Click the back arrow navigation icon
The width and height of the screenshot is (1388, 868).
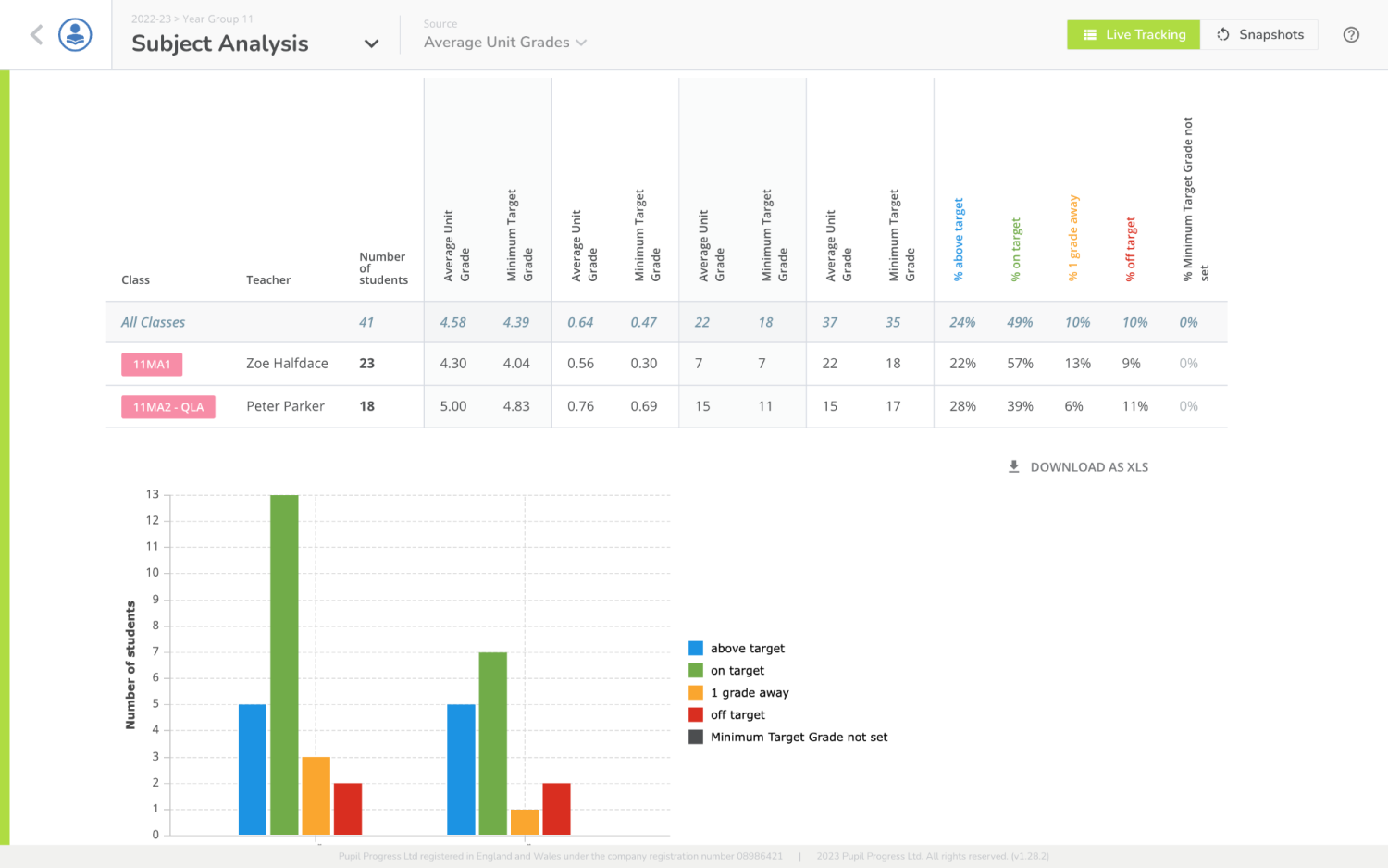click(35, 34)
